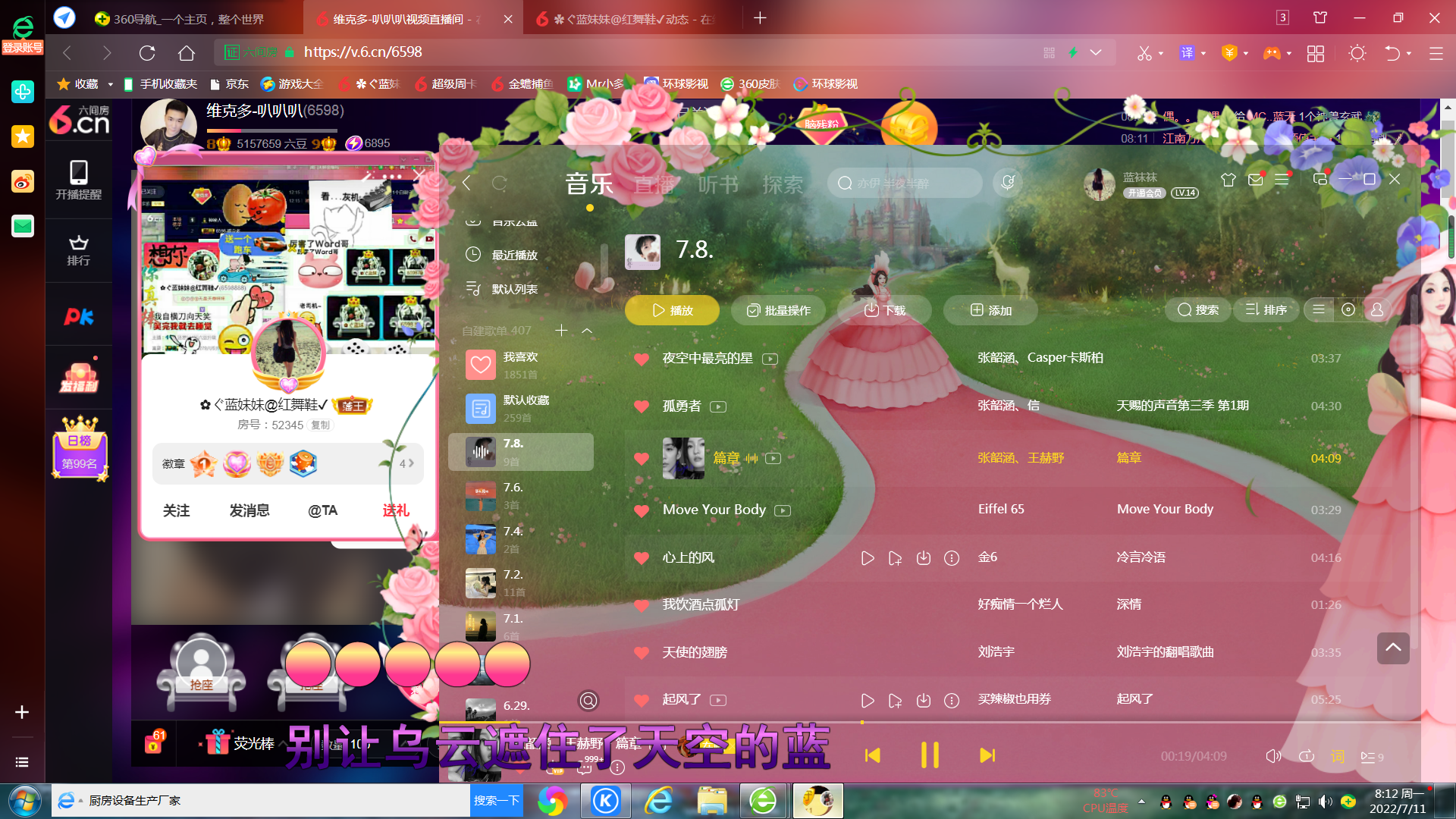Screen dimensions: 1456x819
Task: Click the browser address bar URL
Action: 362,52
